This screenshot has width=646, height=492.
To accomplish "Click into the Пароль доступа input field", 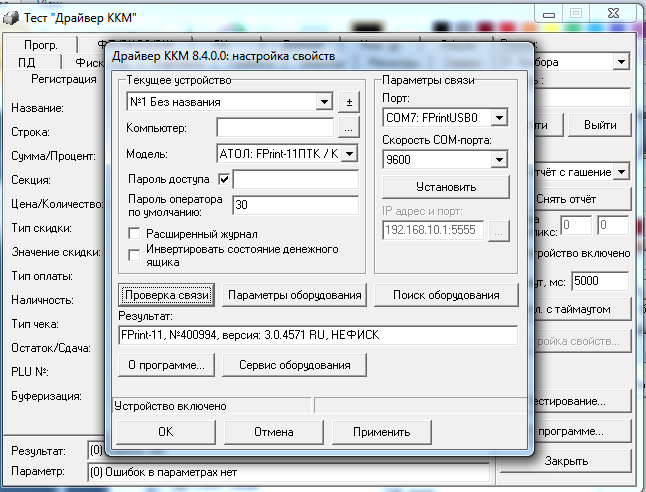I will click(296, 179).
